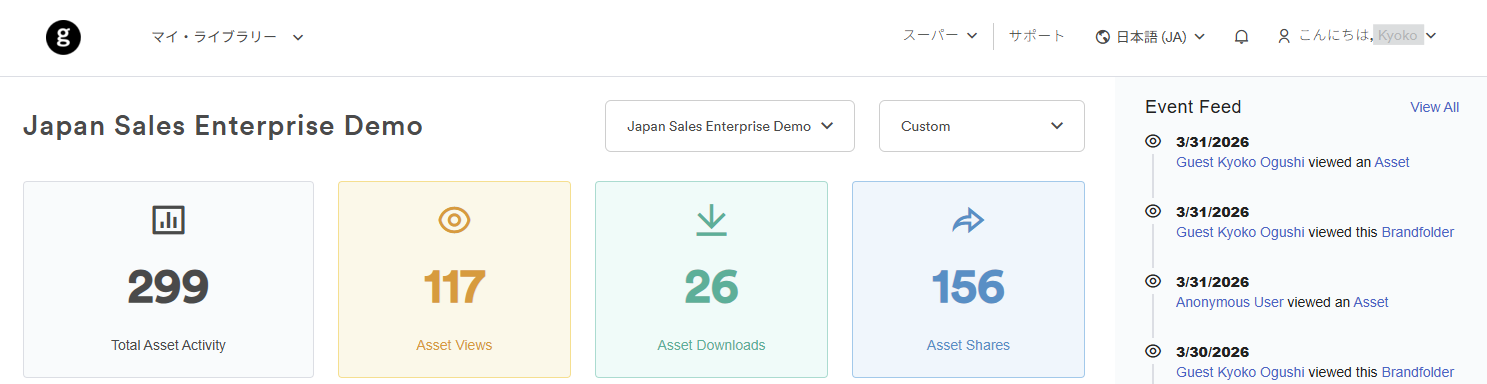This screenshot has width=1487, height=384.
Task: Click the Event Feed heading
Action: click(1193, 107)
